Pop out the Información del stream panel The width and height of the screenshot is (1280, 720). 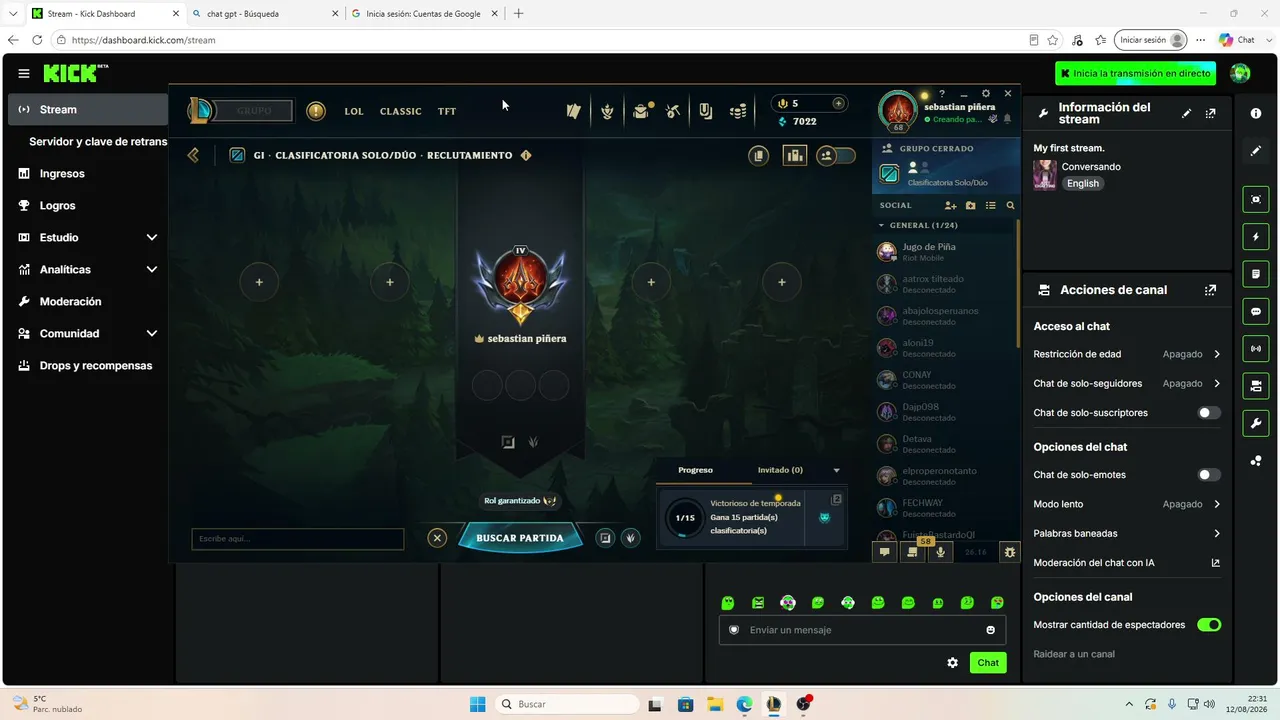[1211, 113]
